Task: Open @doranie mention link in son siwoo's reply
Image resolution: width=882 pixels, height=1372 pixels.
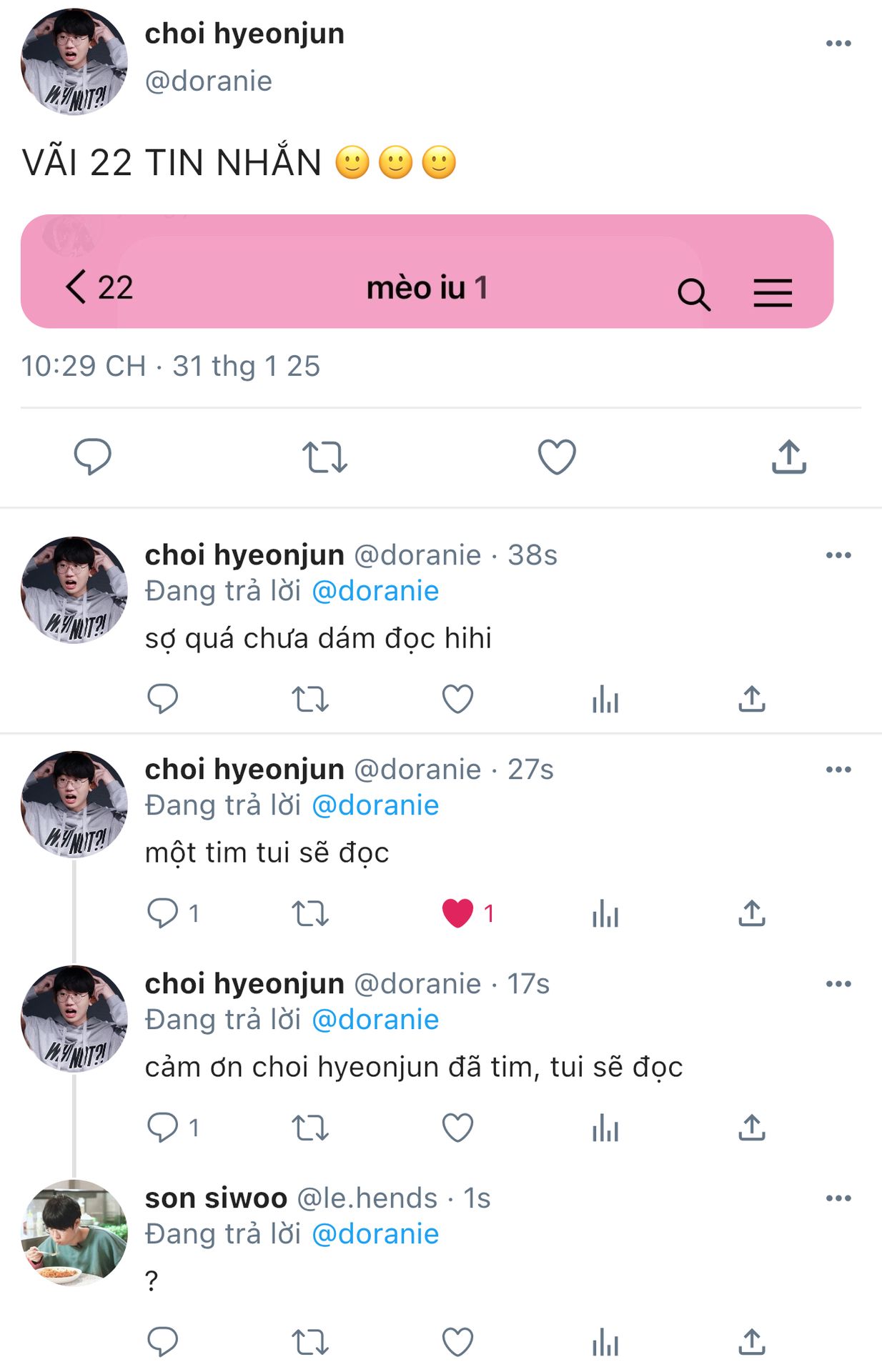Action: click(x=375, y=1234)
